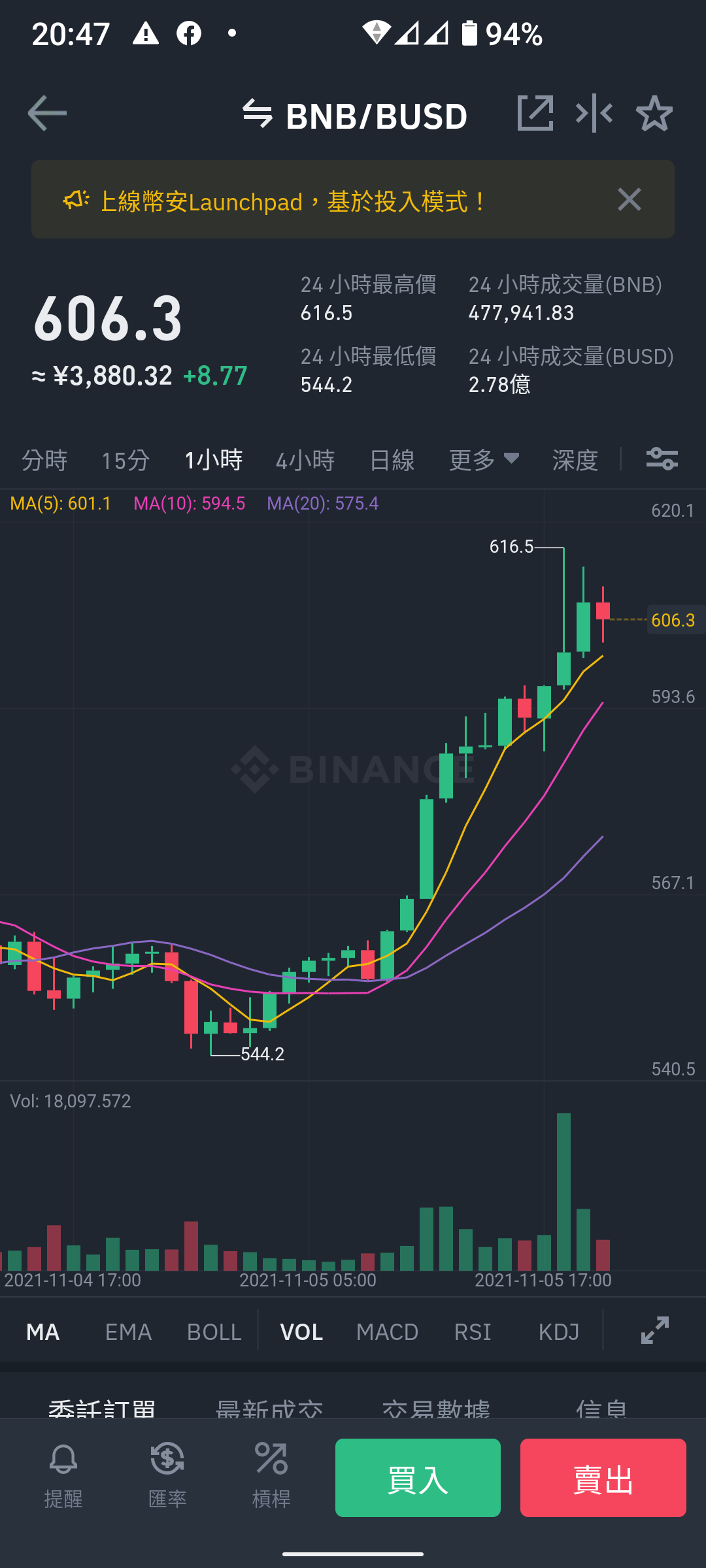The image size is (706, 1568).
Task: Tap the red 賣出 sell button
Action: 603,1478
